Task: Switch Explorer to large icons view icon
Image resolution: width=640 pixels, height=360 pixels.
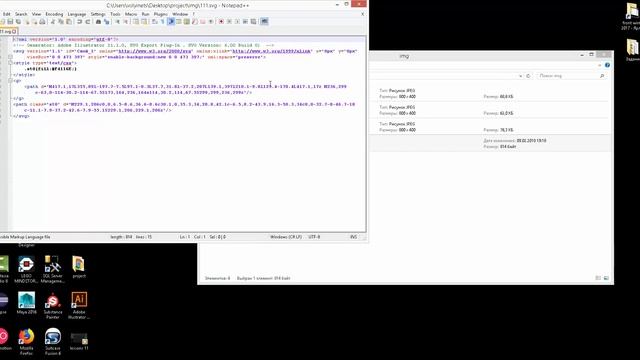Action: click(606, 278)
